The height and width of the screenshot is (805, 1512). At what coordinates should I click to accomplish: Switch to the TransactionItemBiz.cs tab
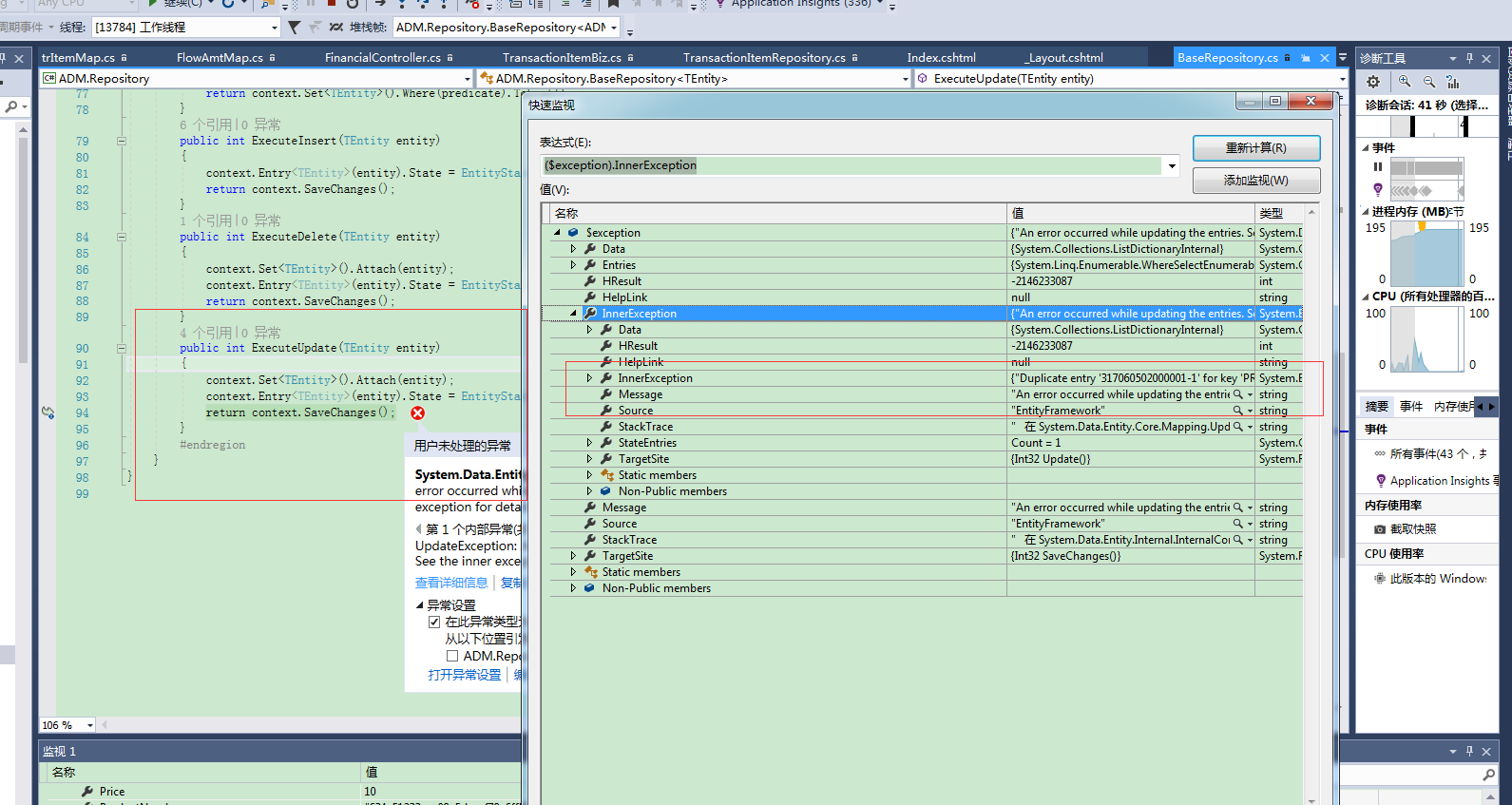pos(562,58)
